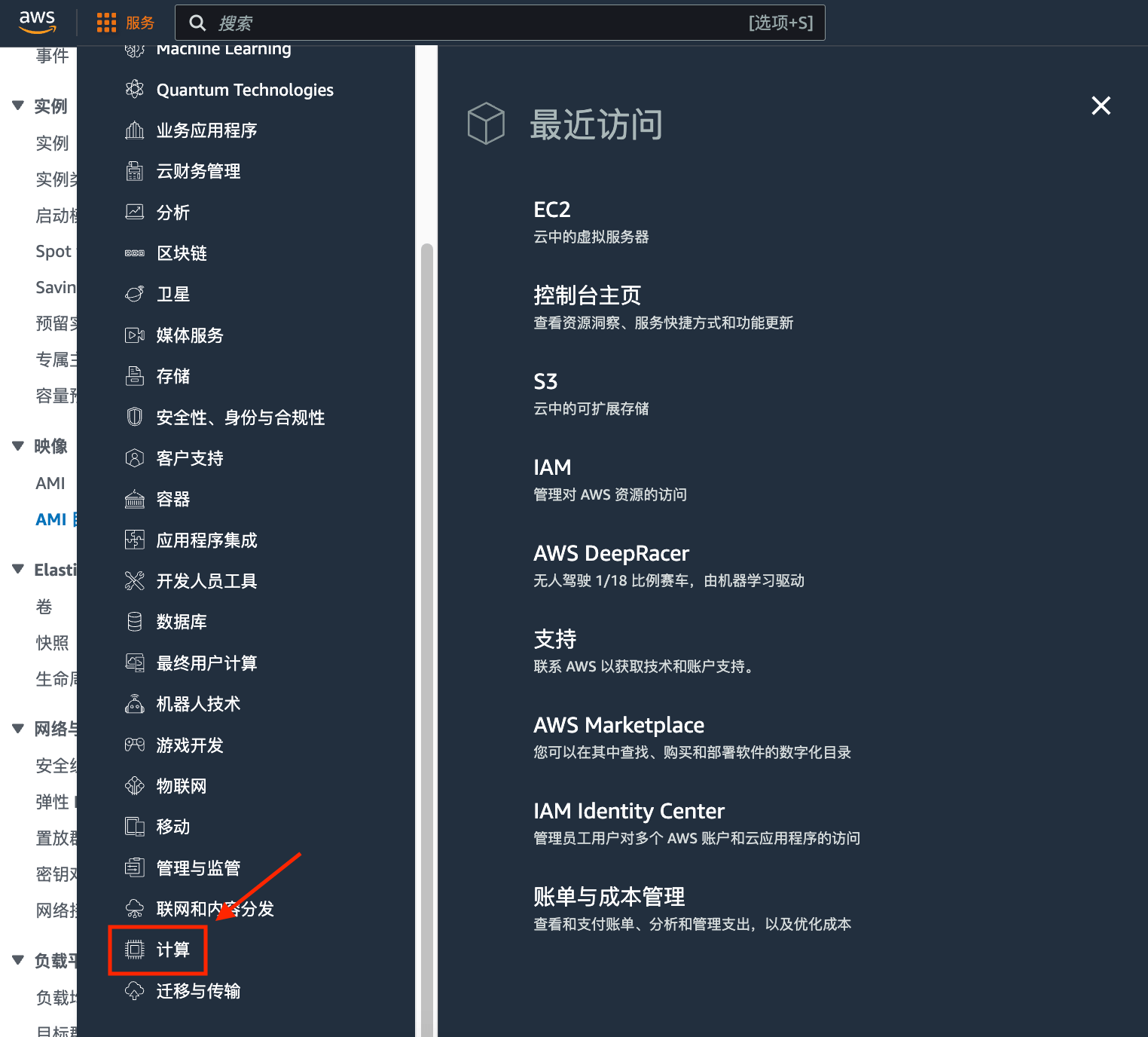This screenshot has width=1148, height=1037.
Task: Click the 游戏开发 gamepad icon
Action: coord(135,745)
